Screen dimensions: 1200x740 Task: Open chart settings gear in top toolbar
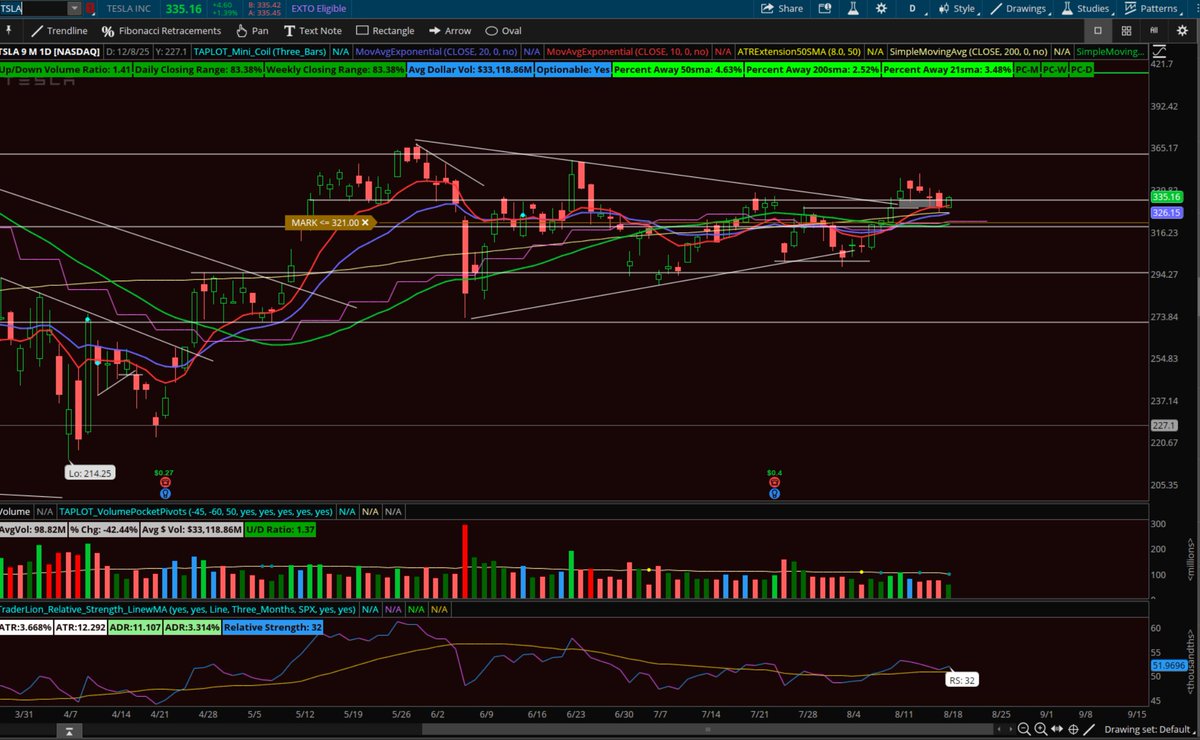pyautogui.click(x=881, y=8)
